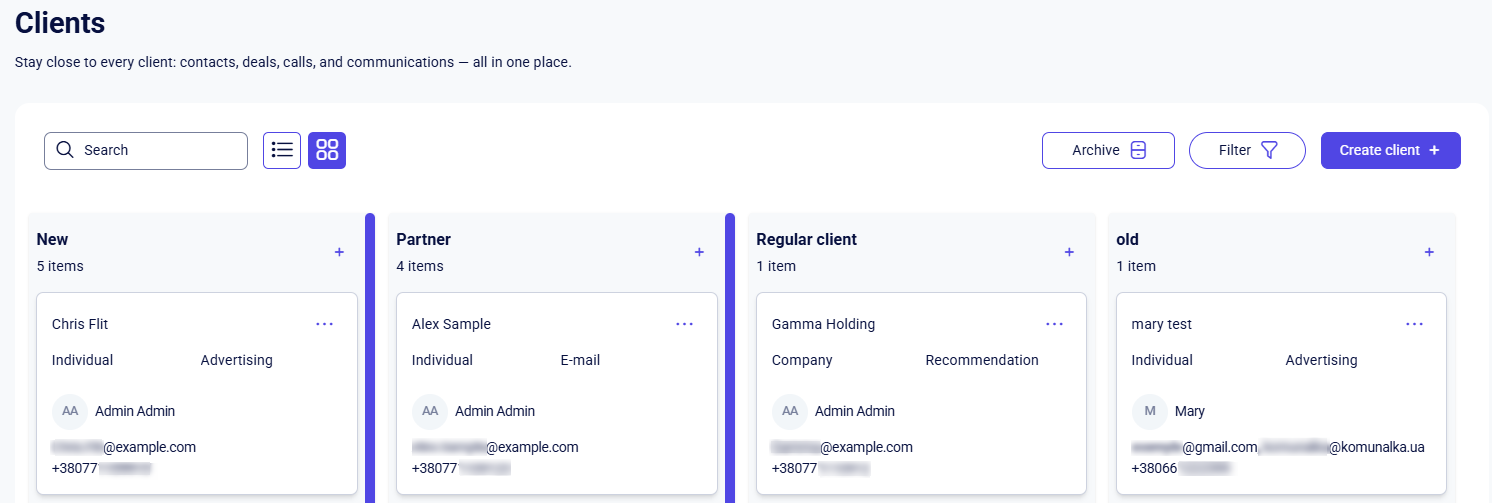Click the Chris Flit client name
The width and height of the screenshot is (1492, 503).
coord(80,324)
